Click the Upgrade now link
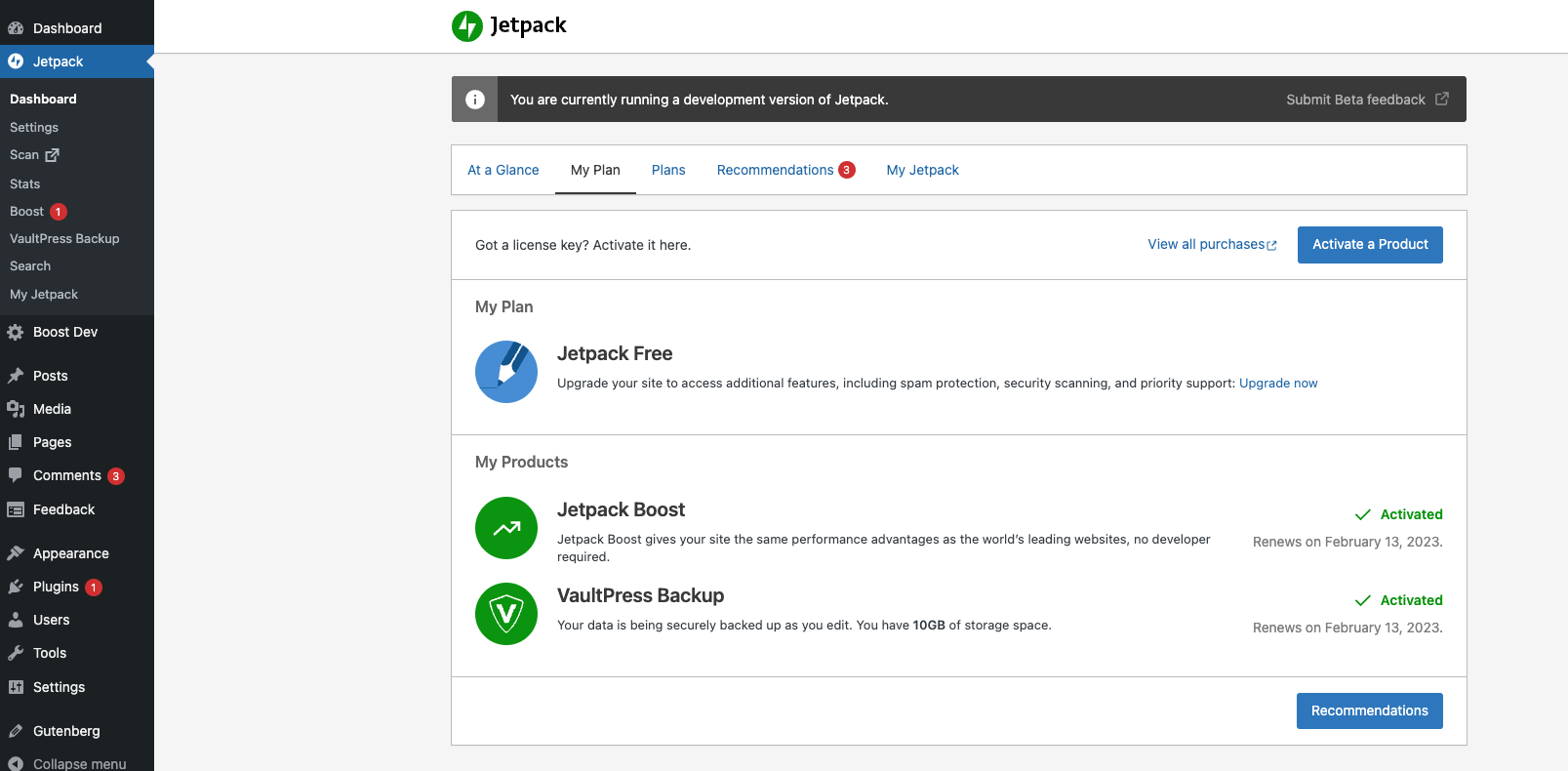 click(1278, 384)
